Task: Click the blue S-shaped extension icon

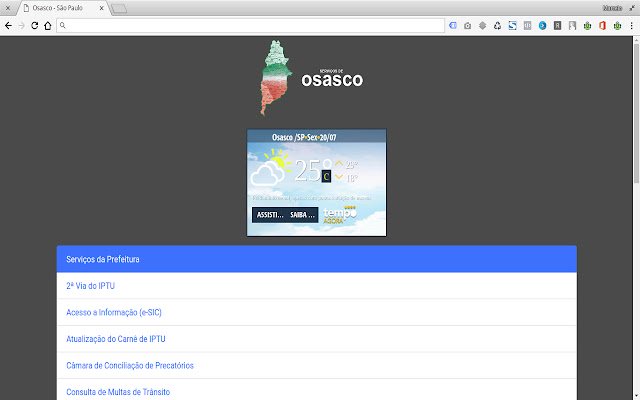Action: (x=512, y=26)
